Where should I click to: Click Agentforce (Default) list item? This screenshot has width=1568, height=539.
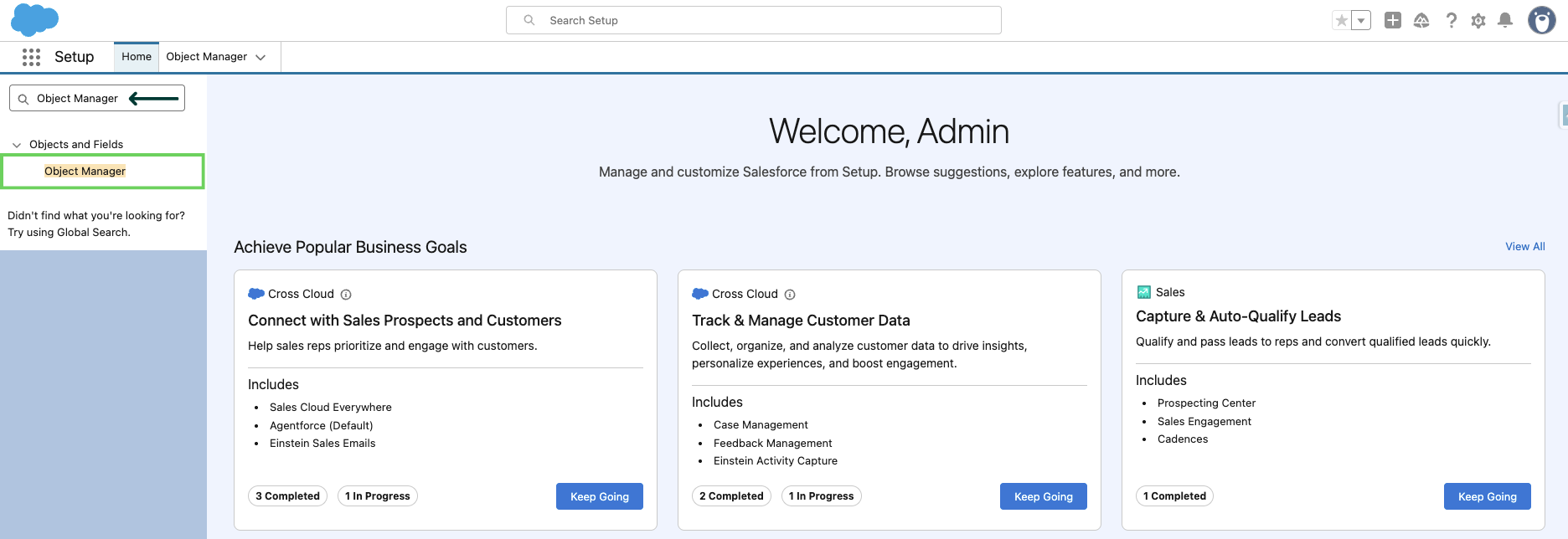(322, 426)
